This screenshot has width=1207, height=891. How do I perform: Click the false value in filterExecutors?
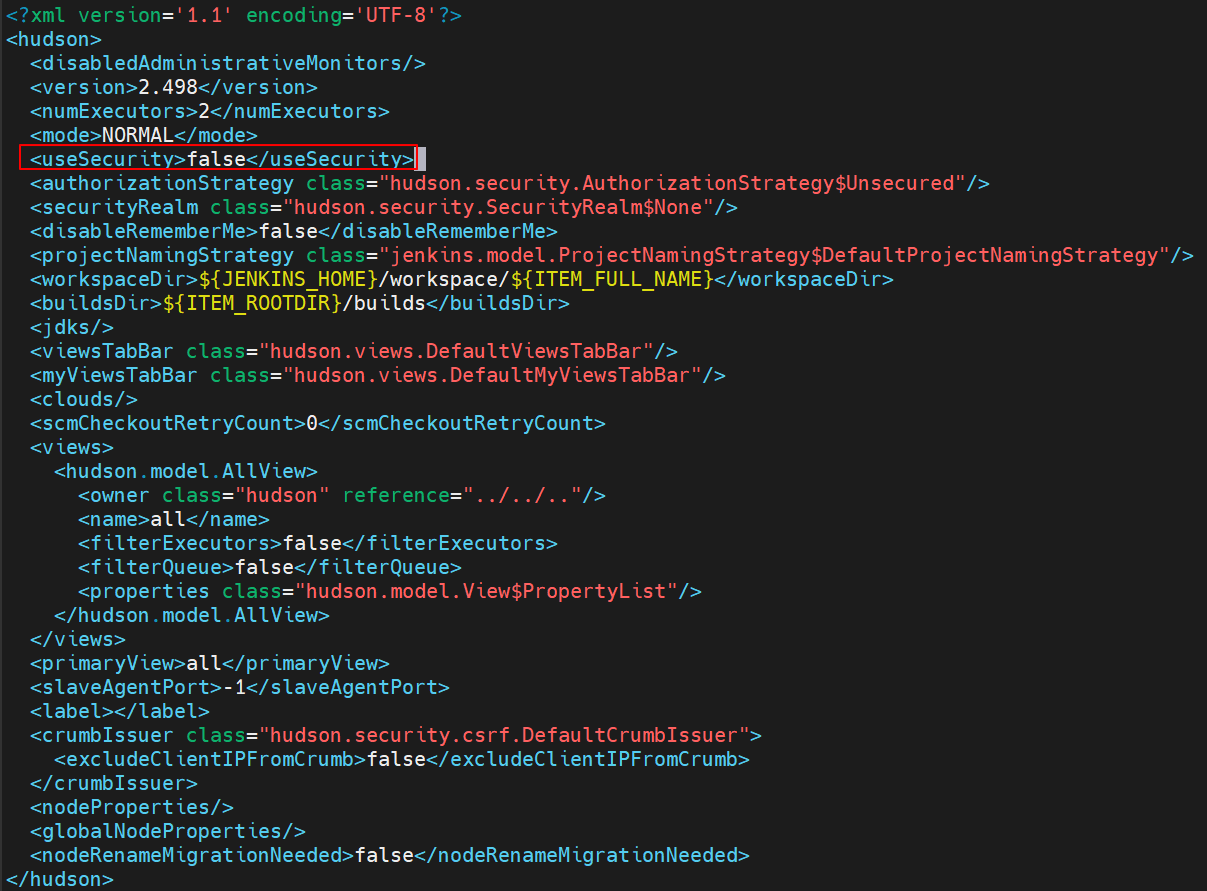point(312,543)
